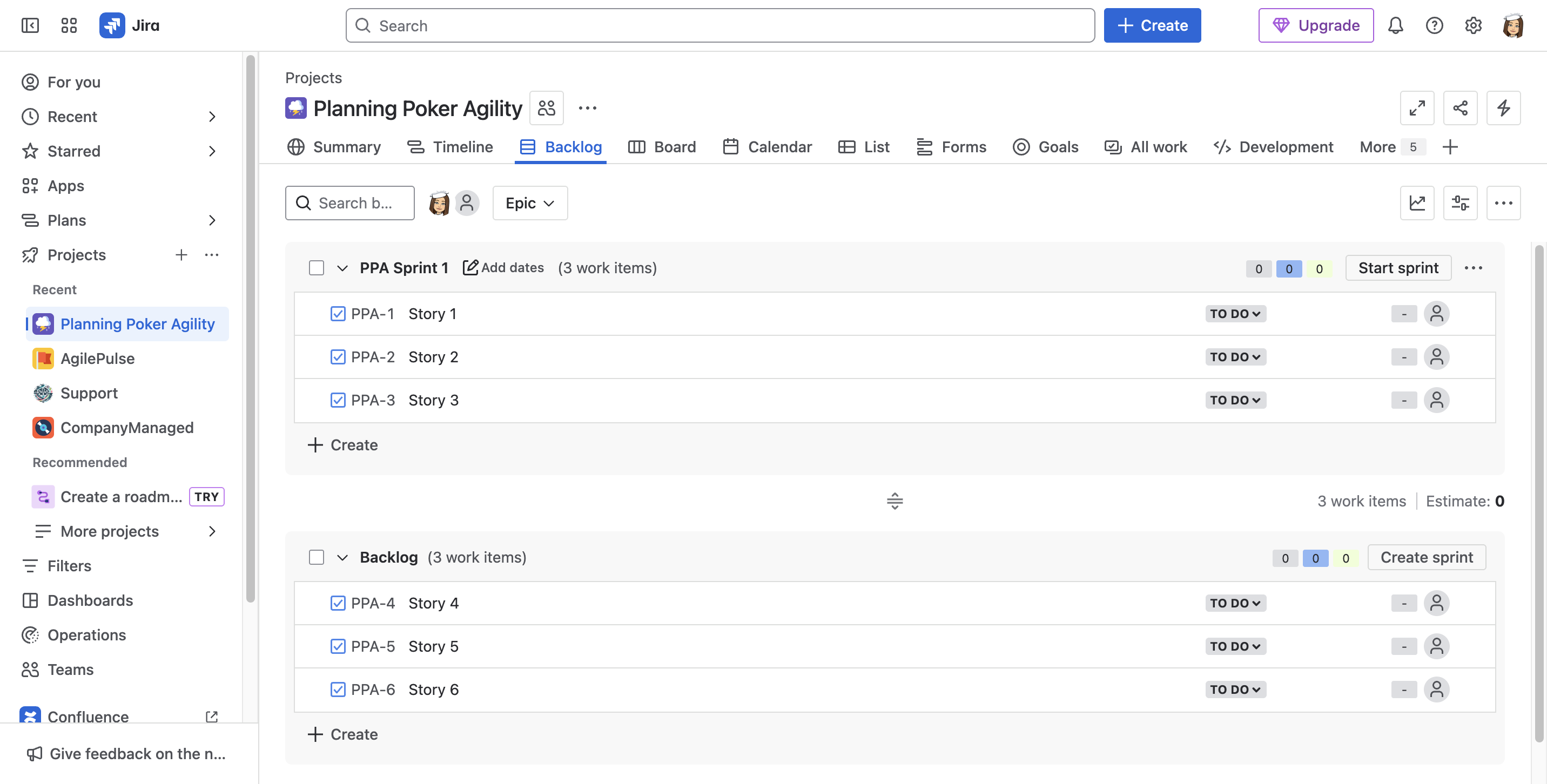Click the Jira logo icon

pyautogui.click(x=112, y=25)
